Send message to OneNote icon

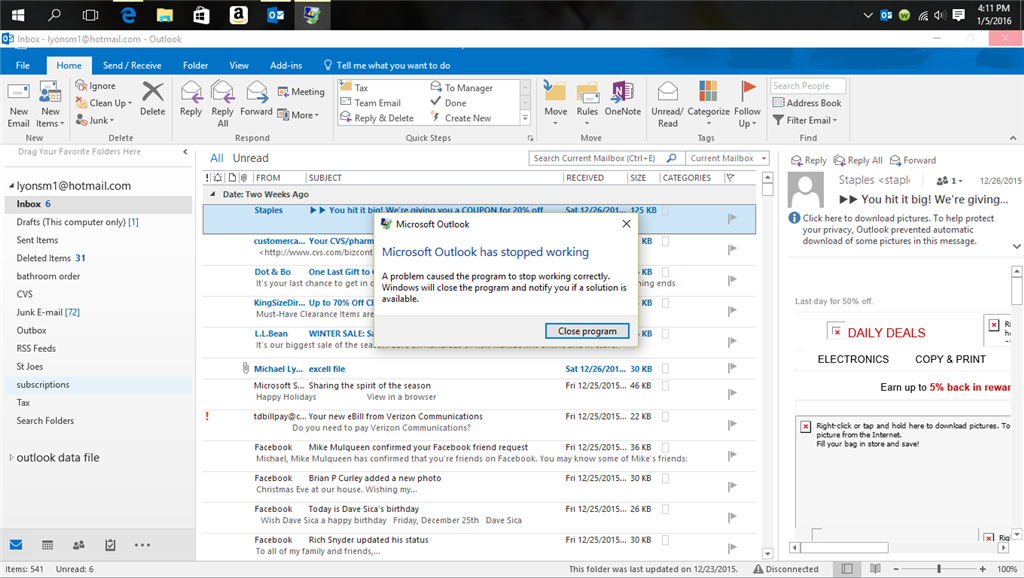coord(622,91)
